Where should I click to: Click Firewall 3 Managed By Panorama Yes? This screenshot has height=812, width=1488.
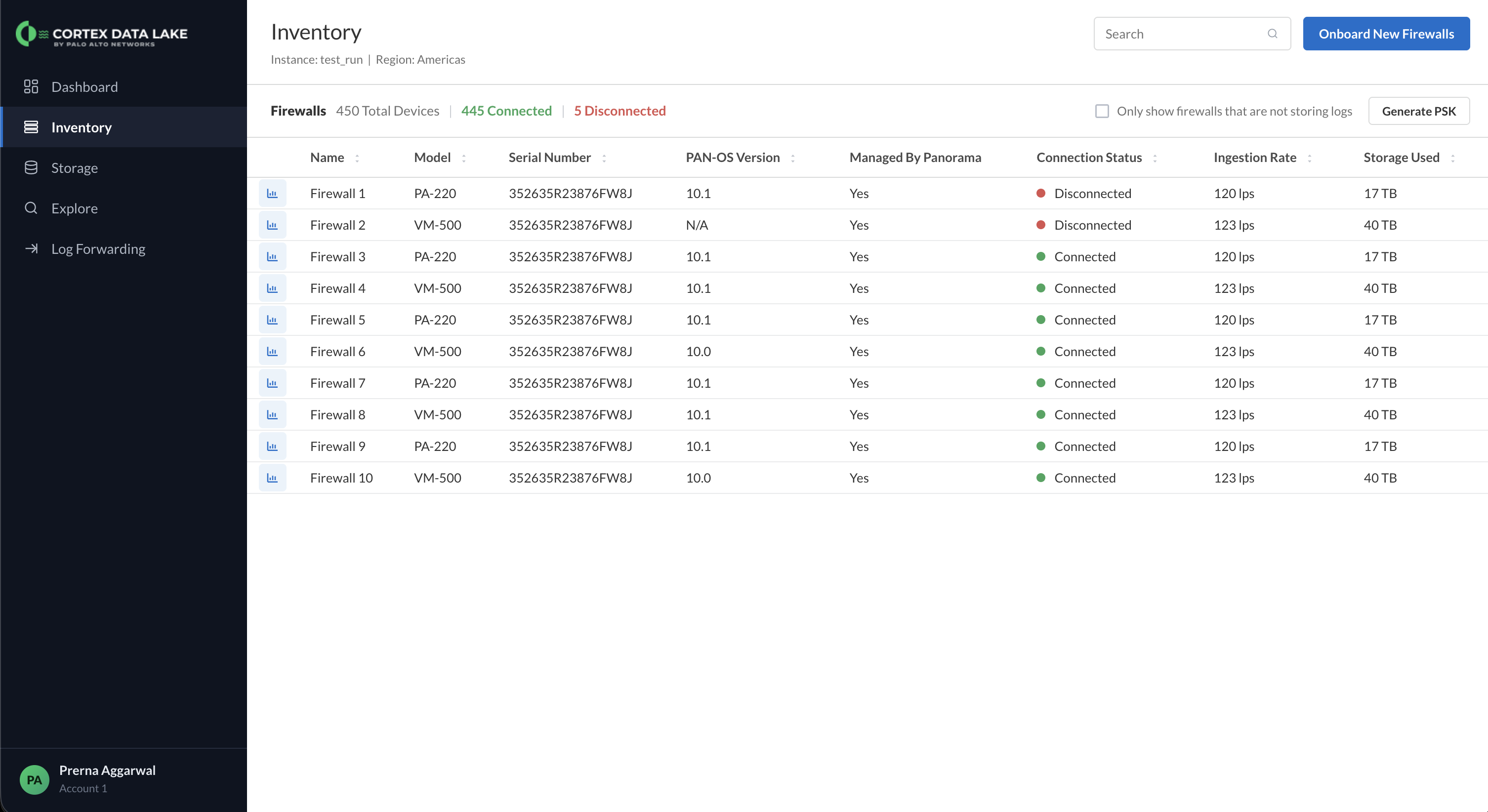point(859,256)
